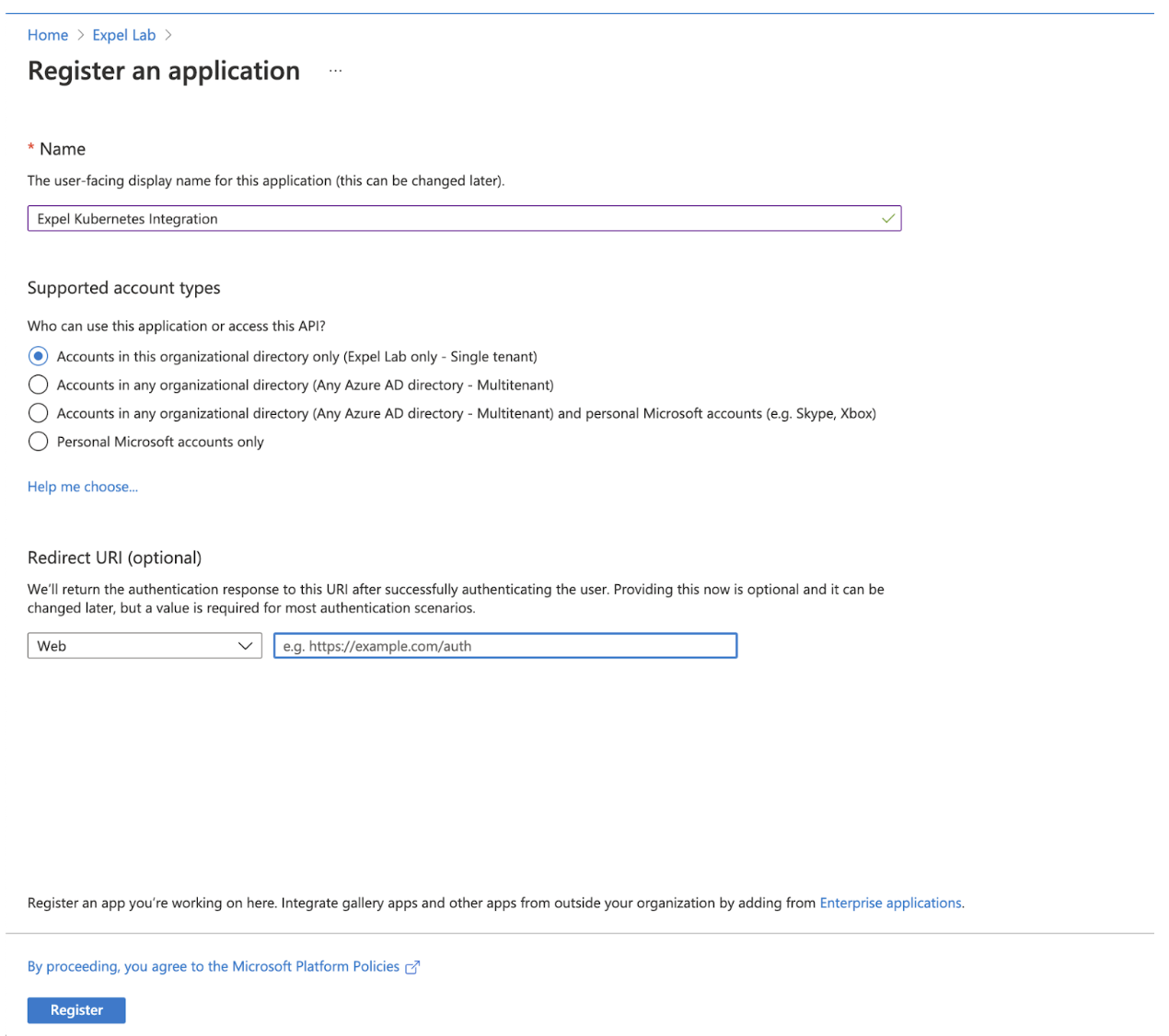Go to Home breadcrumb
Viewport: 1169px width, 1036px height.
pyautogui.click(x=48, y=35)
